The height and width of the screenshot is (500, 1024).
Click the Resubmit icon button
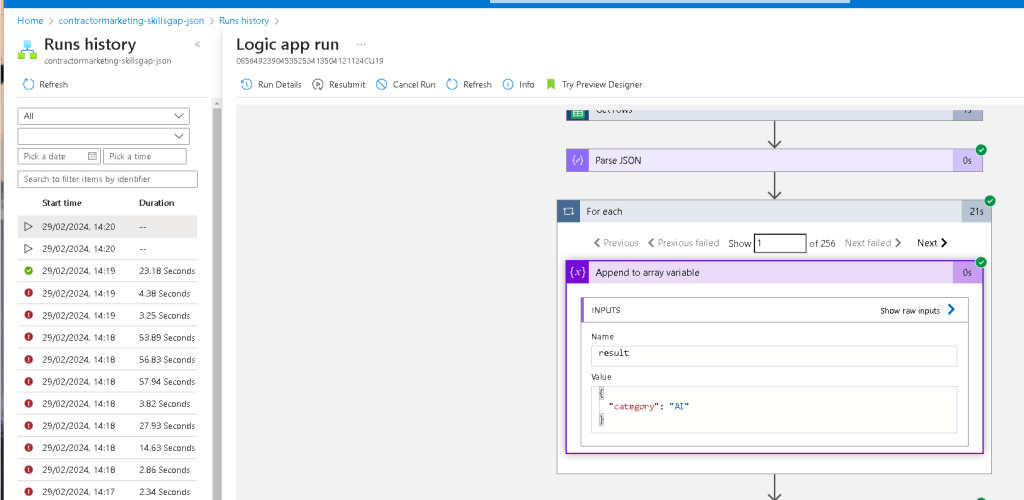pyautogui.click(x=317, y=85)
